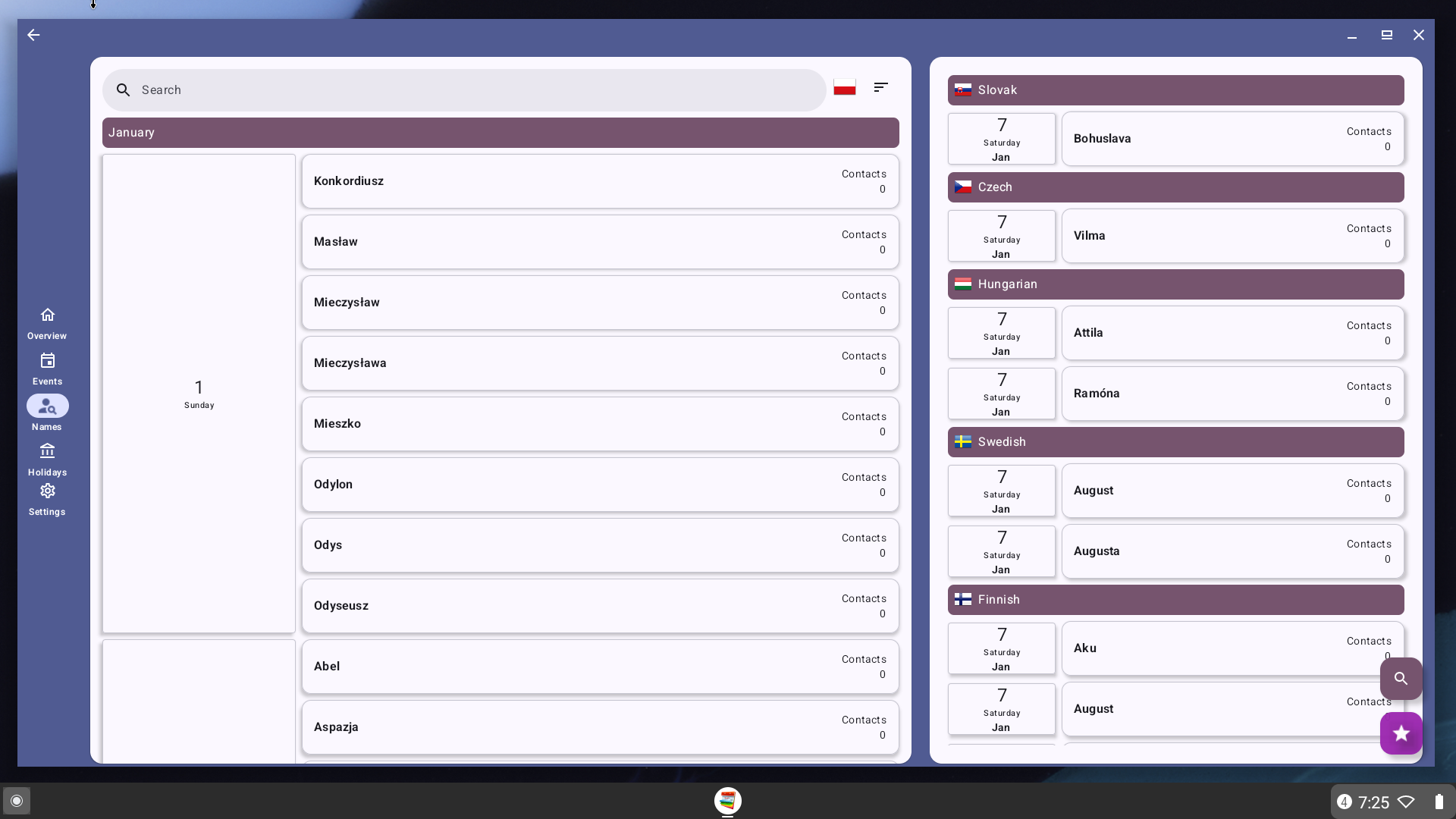Screen dimensions: 1456x819
Task: Select the 1 Sunday date tile
Action: click(199, 394)
